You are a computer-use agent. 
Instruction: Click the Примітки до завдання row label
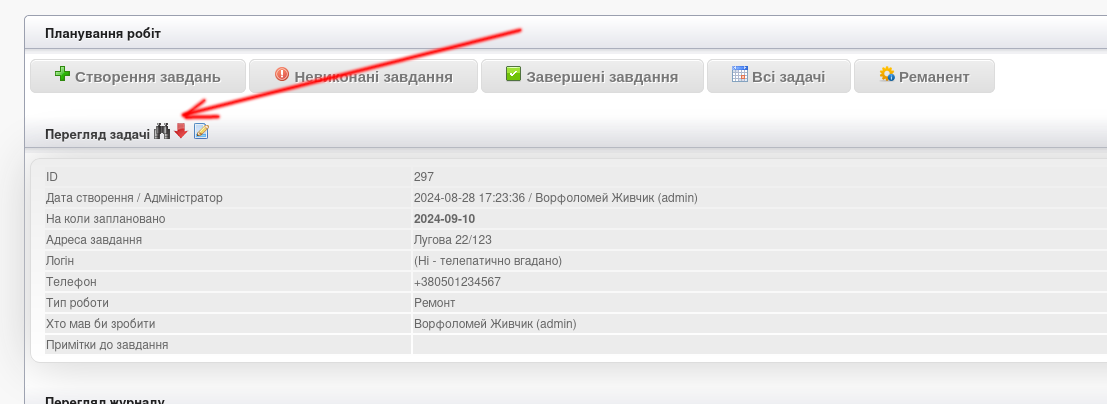(107, 345)
